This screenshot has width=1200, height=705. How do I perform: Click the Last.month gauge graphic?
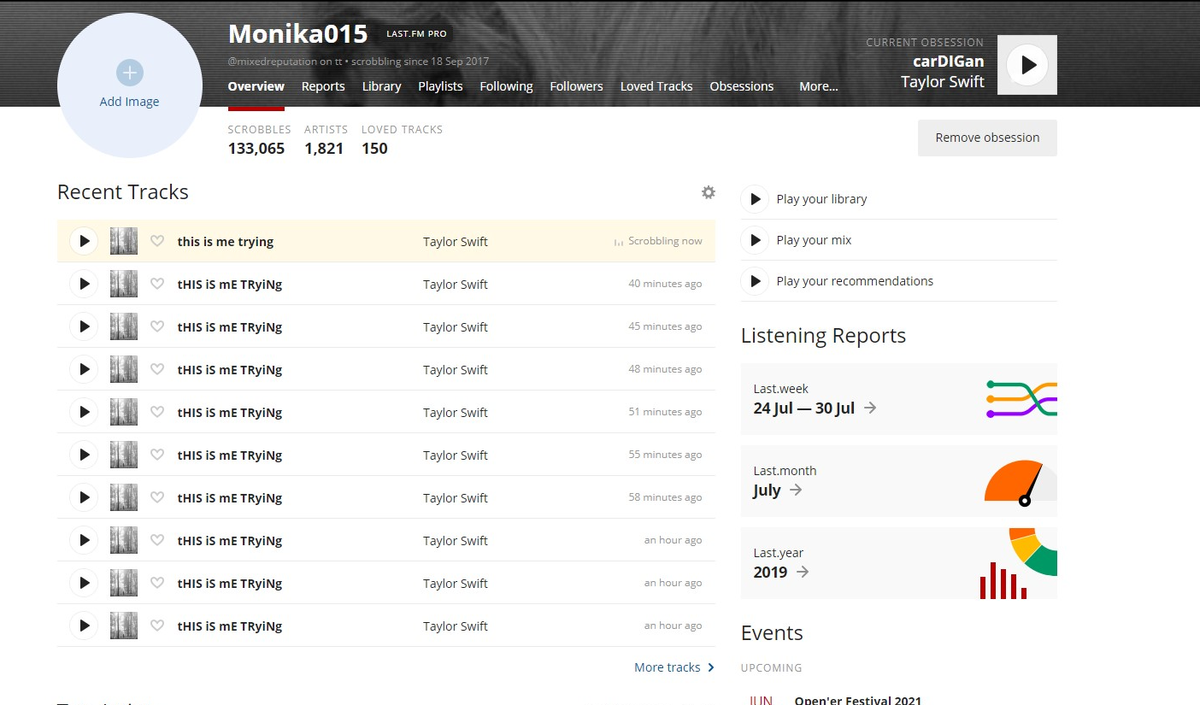click(x=1021, y=482)
